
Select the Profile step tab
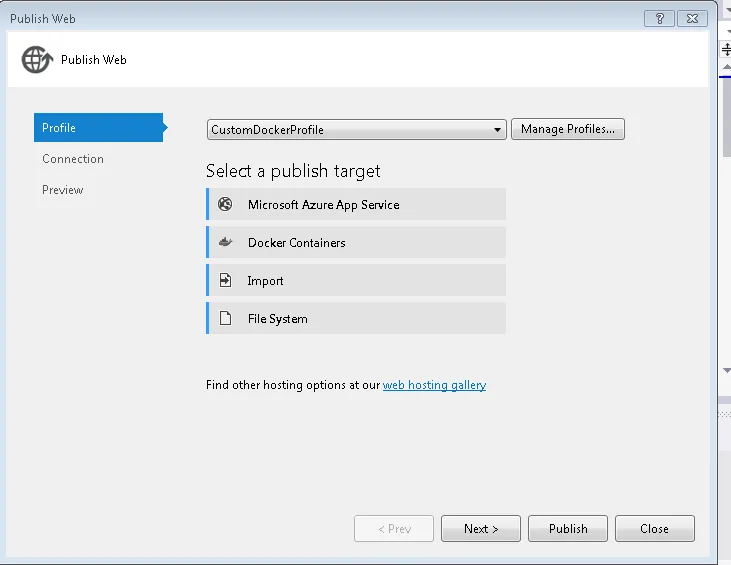99,127
